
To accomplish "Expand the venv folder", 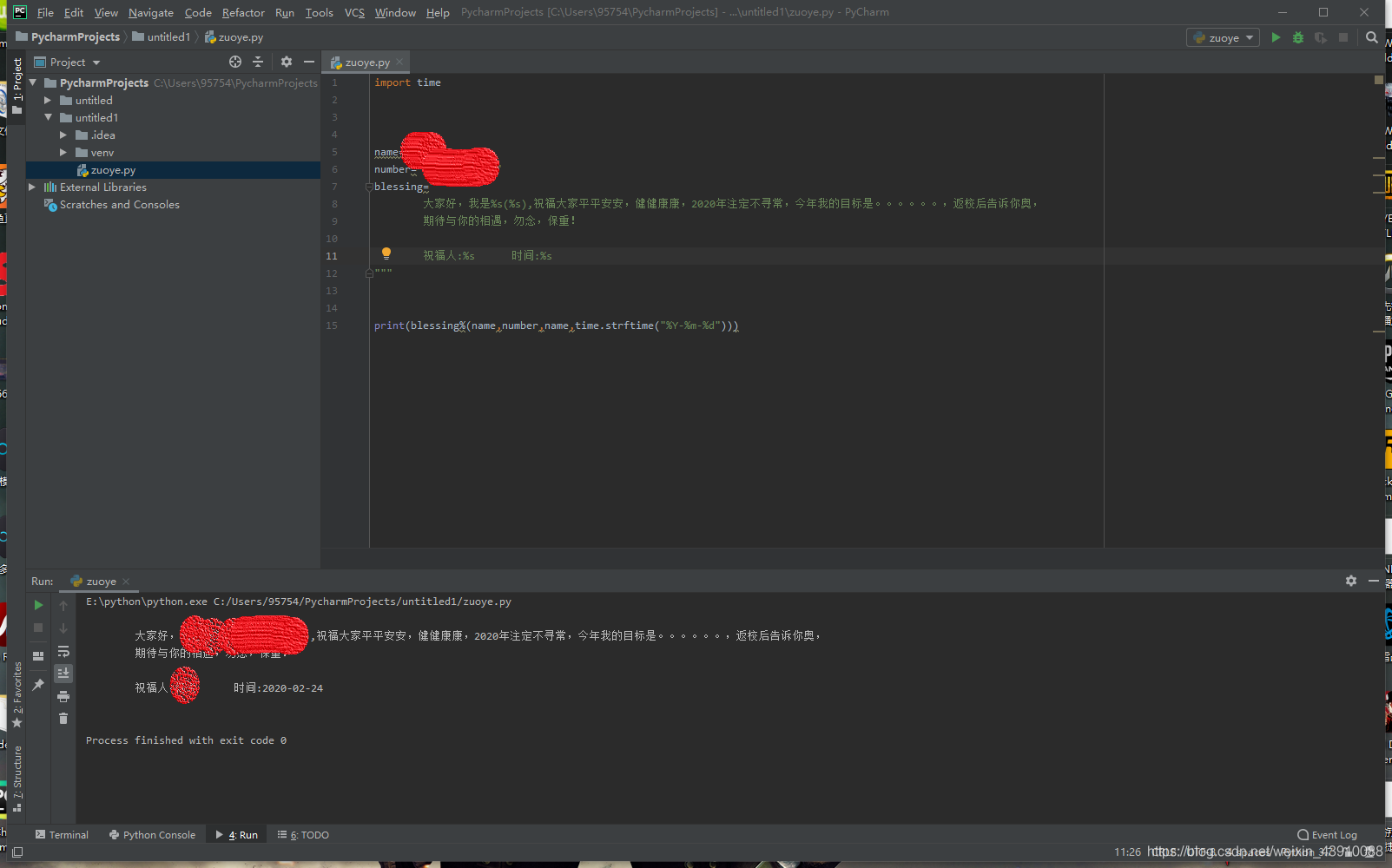I will [x=63, y=152].
